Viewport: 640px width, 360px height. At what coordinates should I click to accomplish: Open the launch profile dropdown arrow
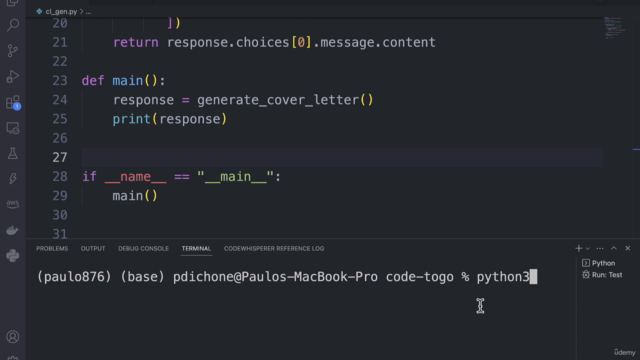(588, 249)
